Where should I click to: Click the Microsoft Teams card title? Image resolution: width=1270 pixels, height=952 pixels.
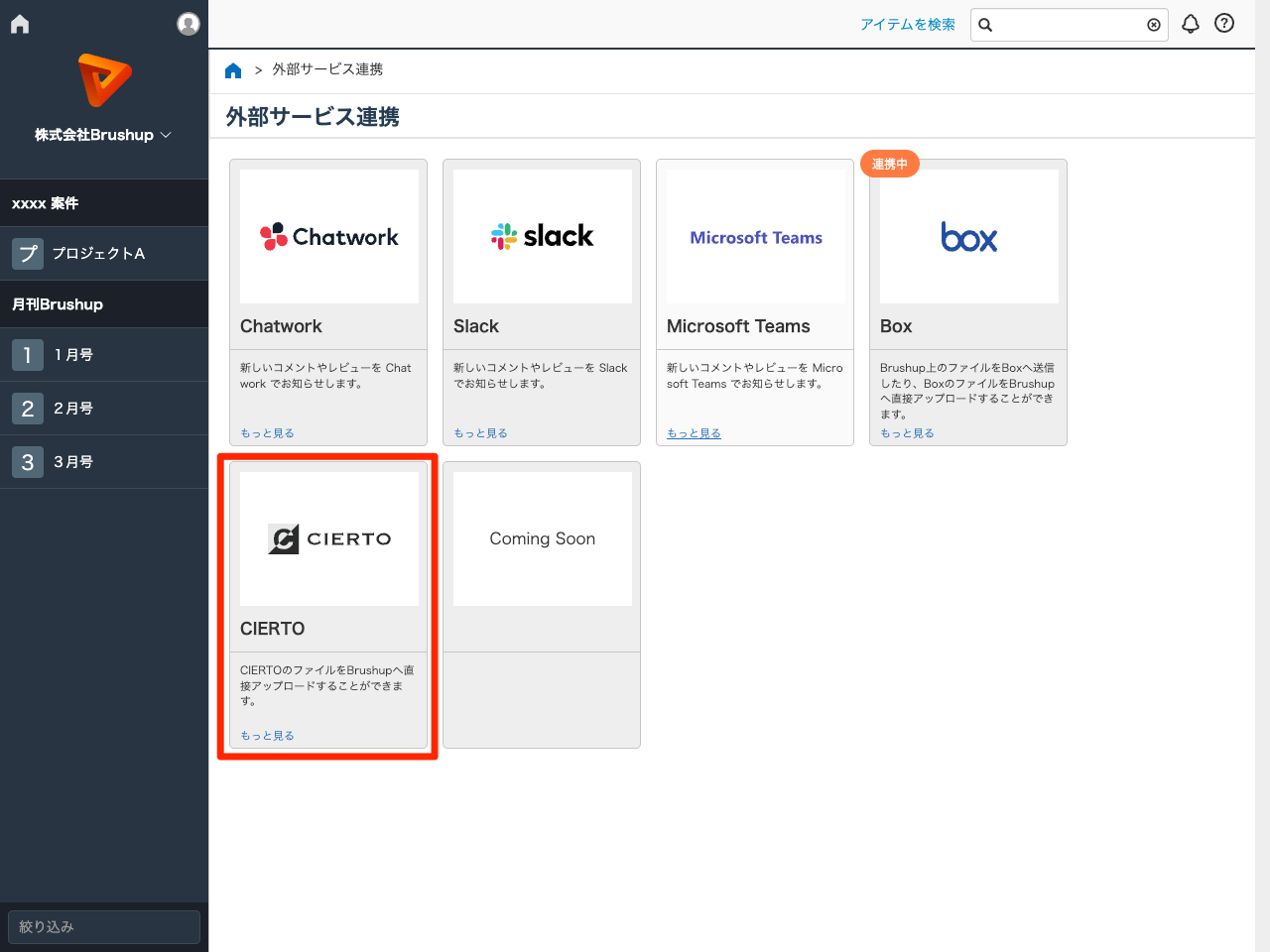coord(738,326)
